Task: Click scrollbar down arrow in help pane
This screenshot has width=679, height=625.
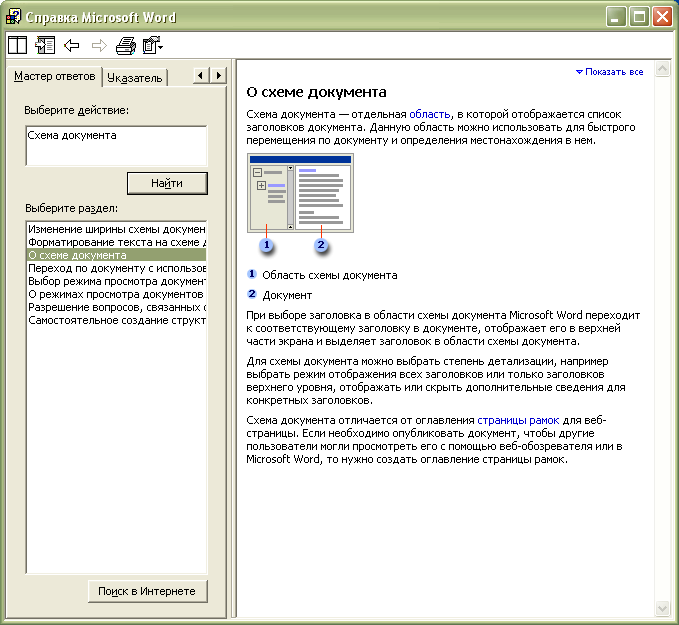Action: point(662,609)
